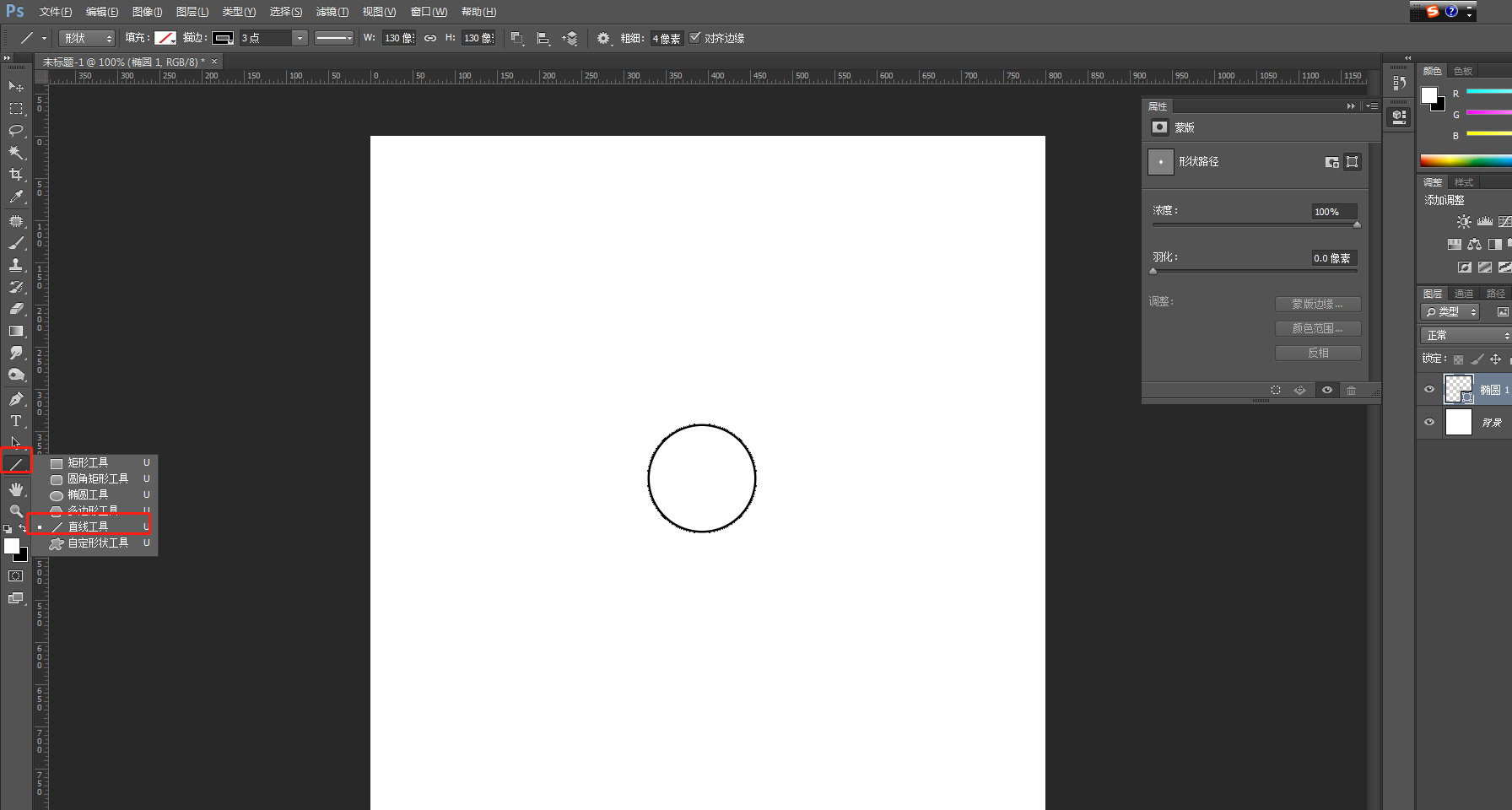Select the History Brush tool
Image resolution: width=1512 pixels, height=810 pixels.
[x=15, y=286]
